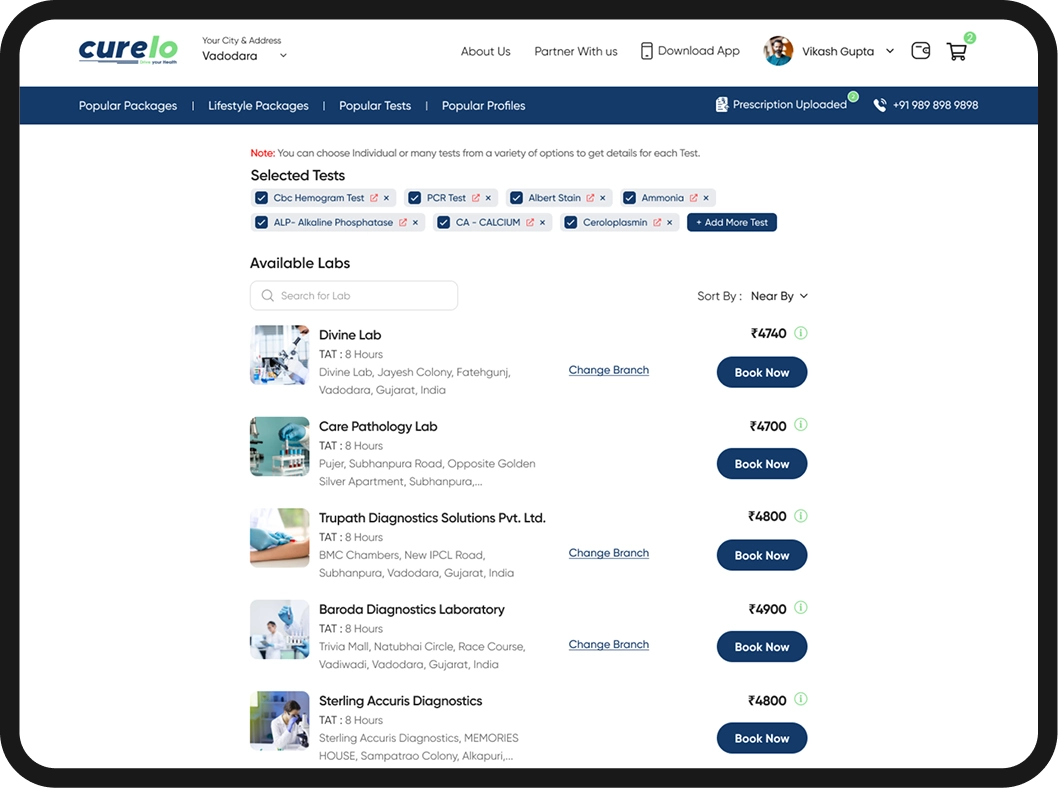Open the Lifestyle Packages menu item
Viewport: 1058px width, 788px height.
pyautogui.click(x=258, y=106)
